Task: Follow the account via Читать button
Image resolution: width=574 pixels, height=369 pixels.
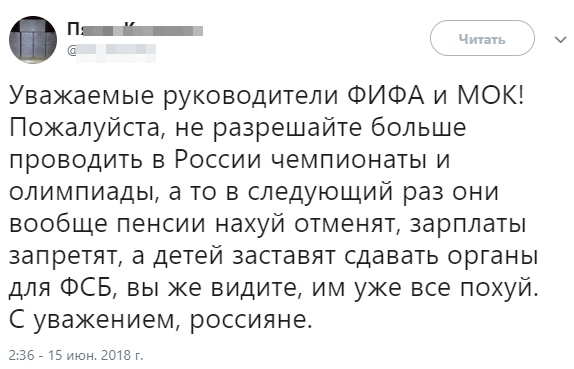Action: coord(482,38)
